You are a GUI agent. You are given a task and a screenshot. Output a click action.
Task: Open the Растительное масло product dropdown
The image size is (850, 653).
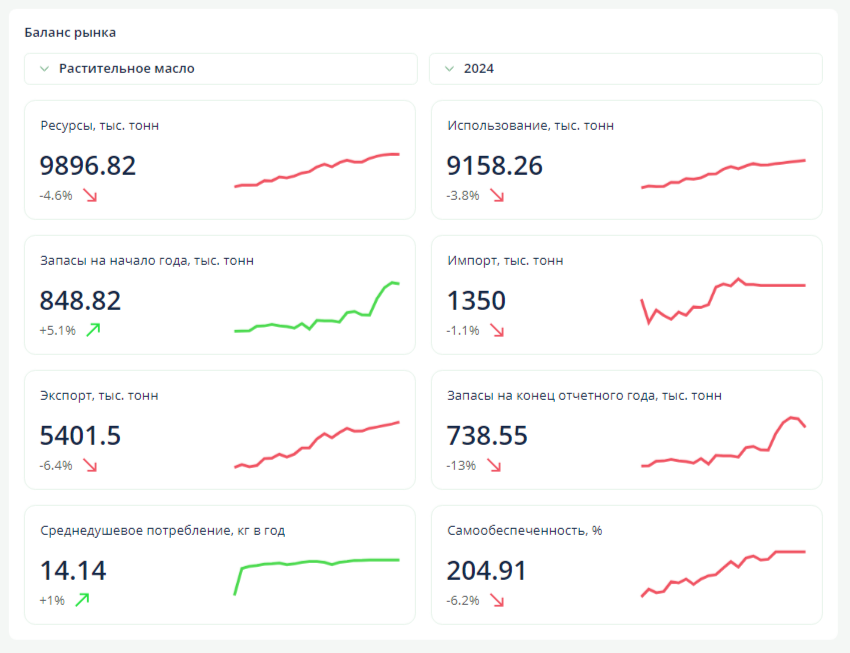tap(221, 69)
